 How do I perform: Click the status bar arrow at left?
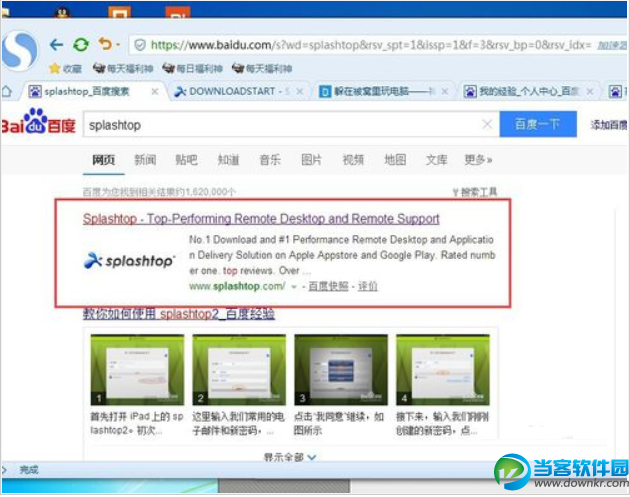click(x=4, y=470)
